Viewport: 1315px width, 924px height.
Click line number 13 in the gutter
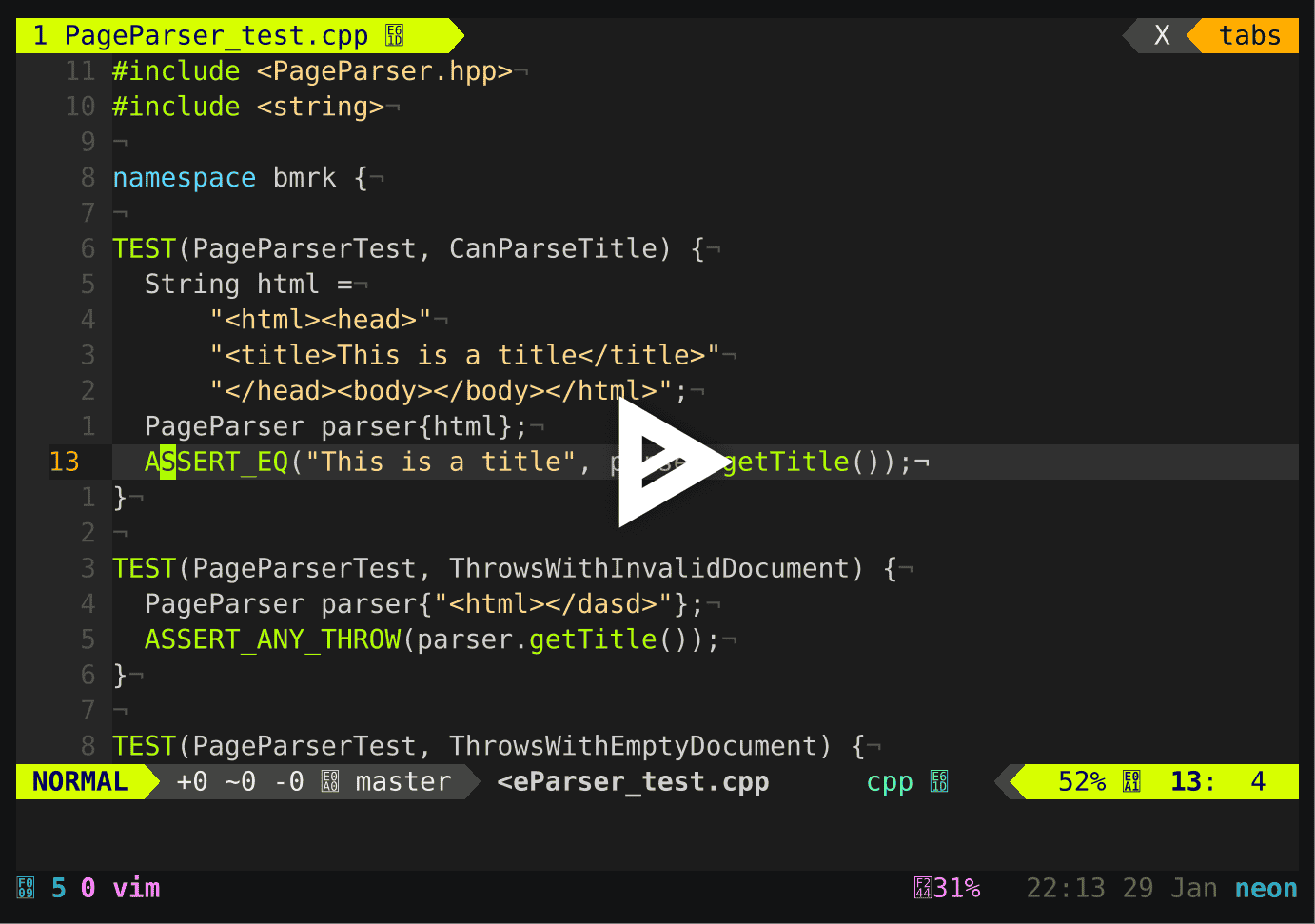[x=65, y=461]
